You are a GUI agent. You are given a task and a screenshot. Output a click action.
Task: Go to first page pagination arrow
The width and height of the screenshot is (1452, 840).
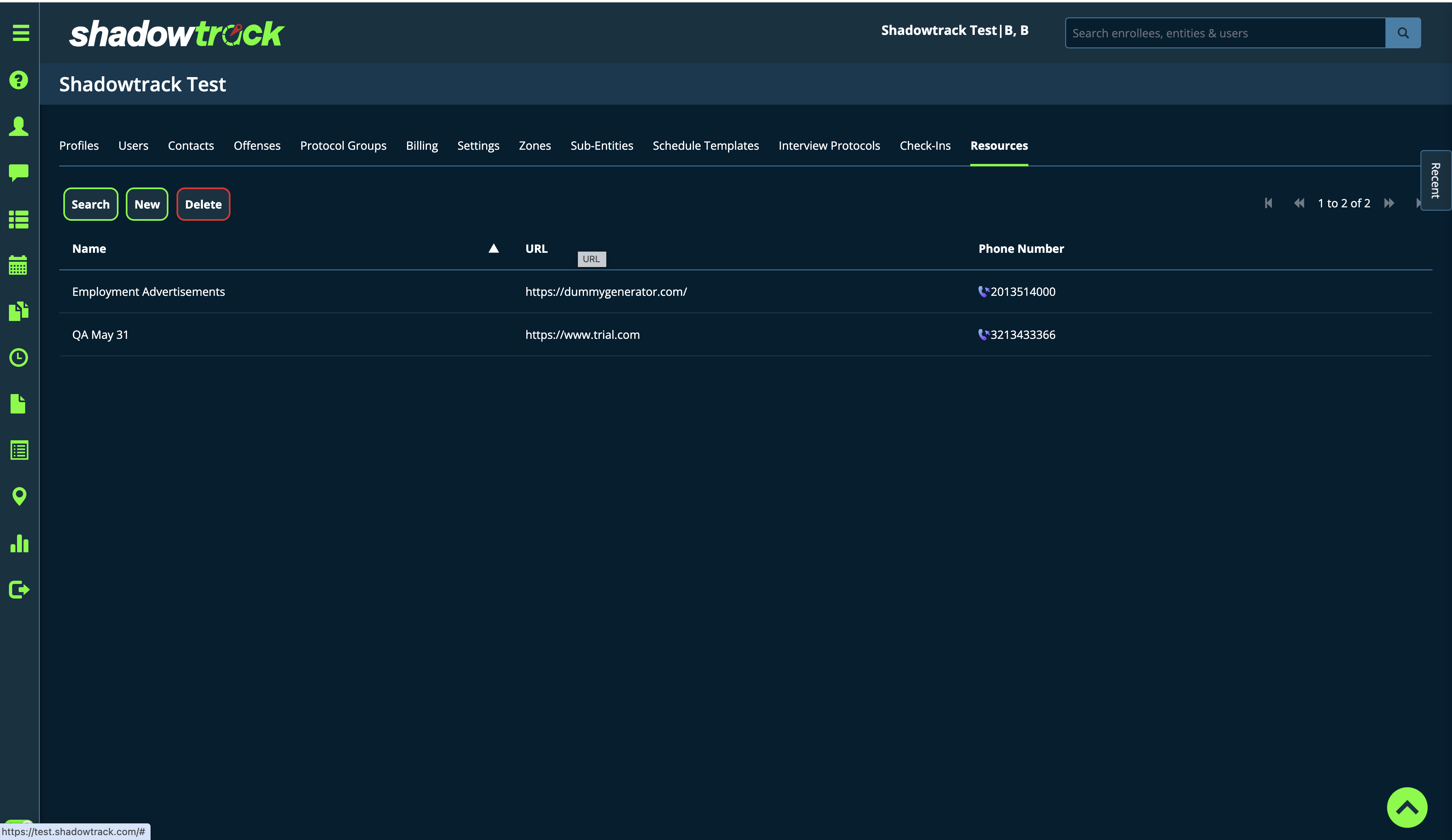1268,203
